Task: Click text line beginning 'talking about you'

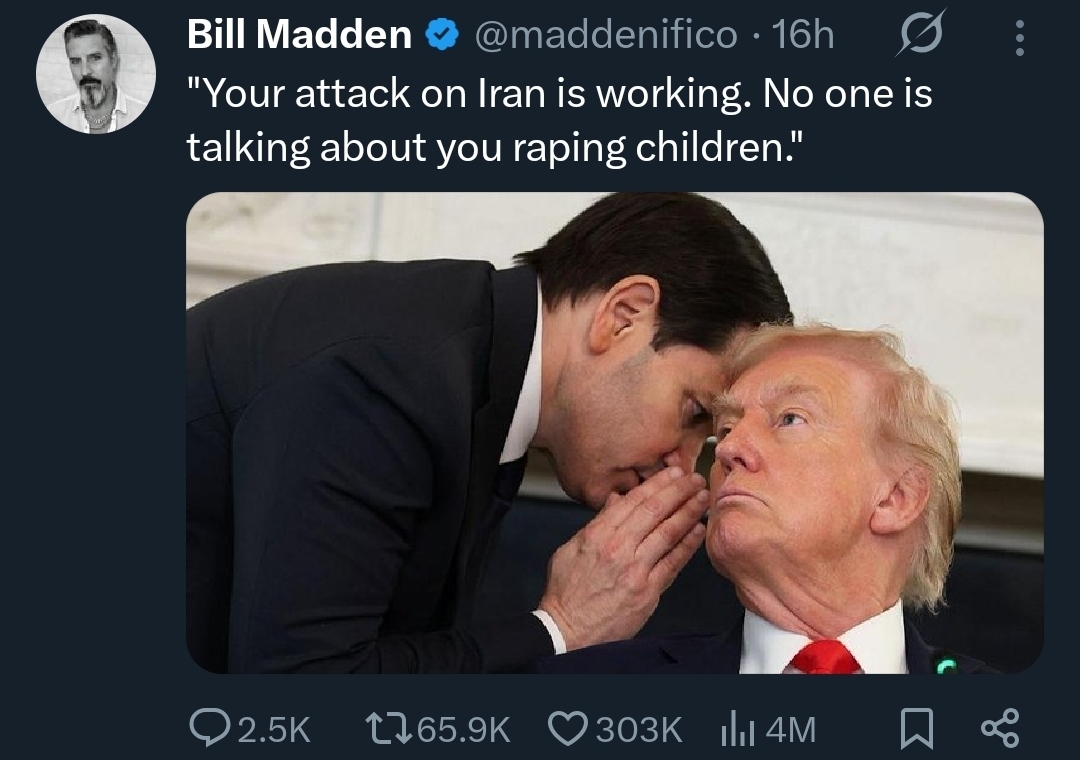Action: (495, 147)
